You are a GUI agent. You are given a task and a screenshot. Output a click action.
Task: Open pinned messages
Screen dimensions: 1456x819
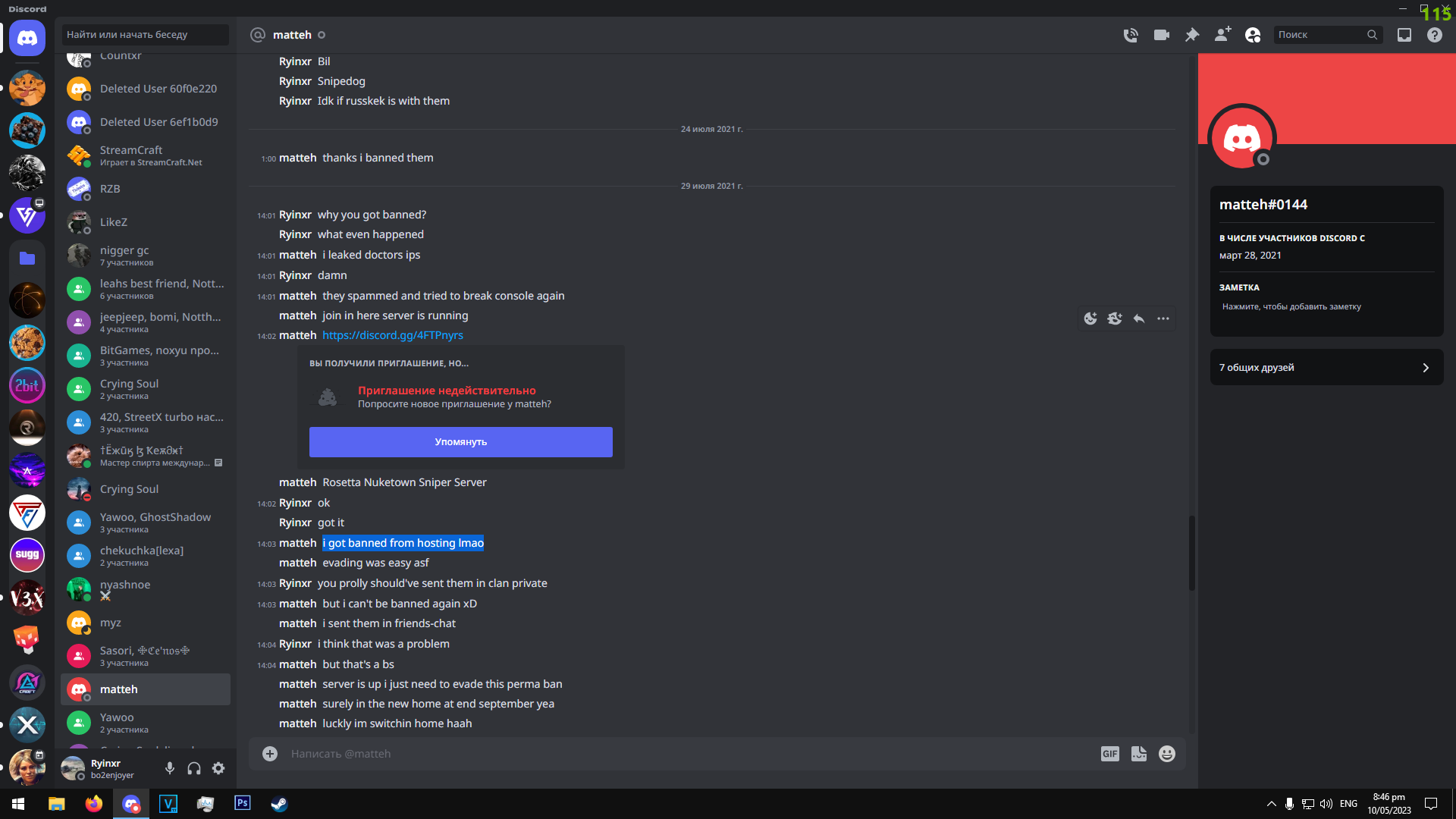[x=1192, y=35]
